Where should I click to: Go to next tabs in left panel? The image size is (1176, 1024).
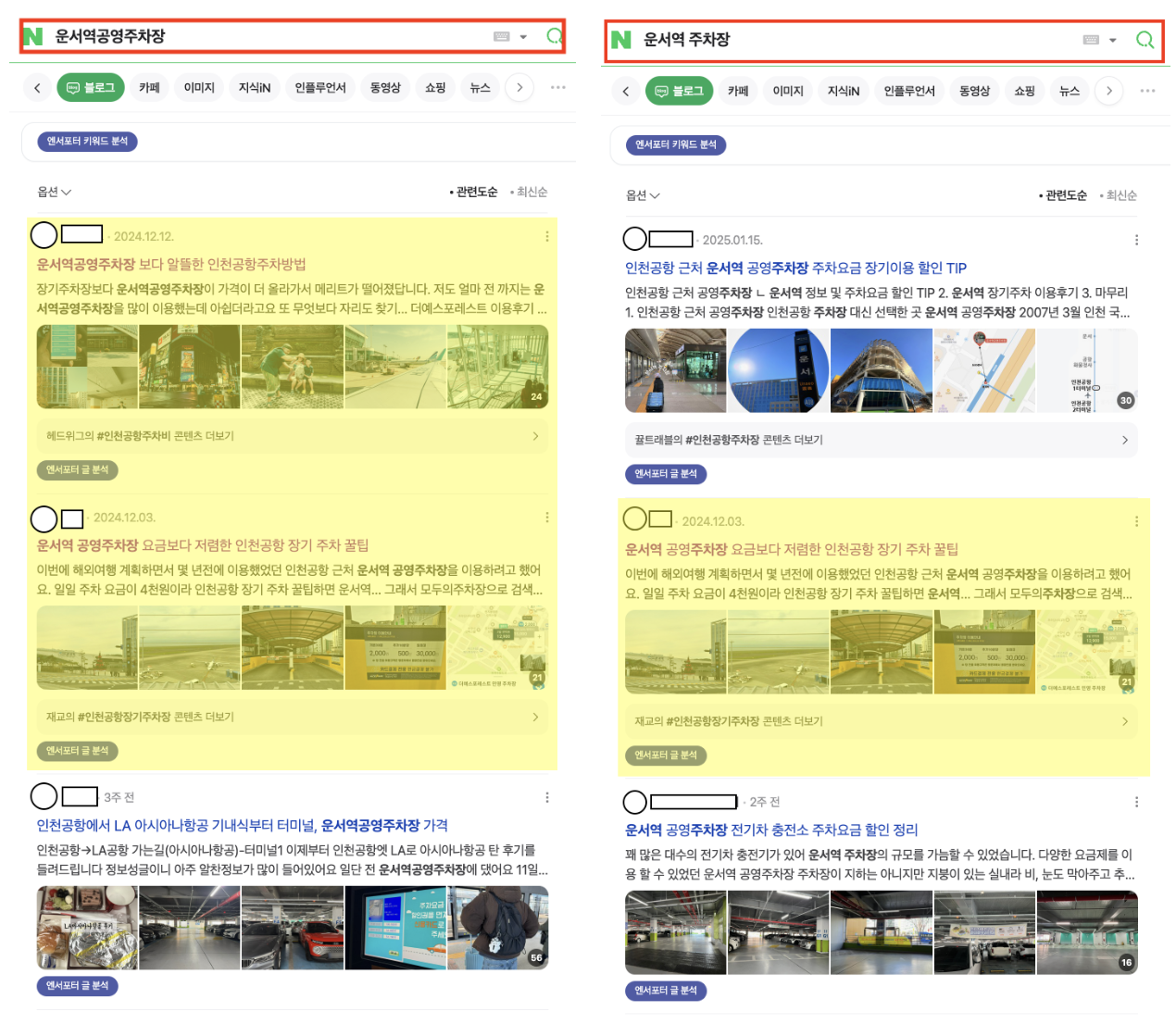pyautogui.click(x=519, y=88)
